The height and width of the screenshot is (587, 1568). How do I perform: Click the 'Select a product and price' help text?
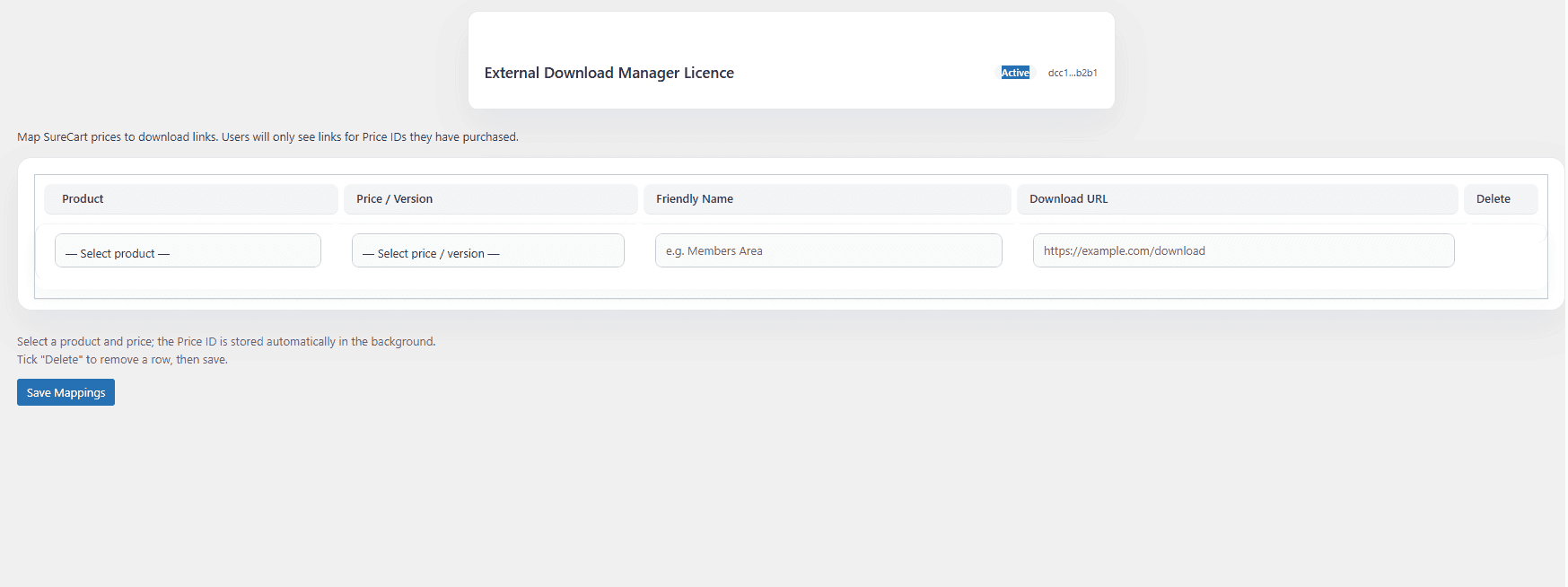(x=226, y=342)
